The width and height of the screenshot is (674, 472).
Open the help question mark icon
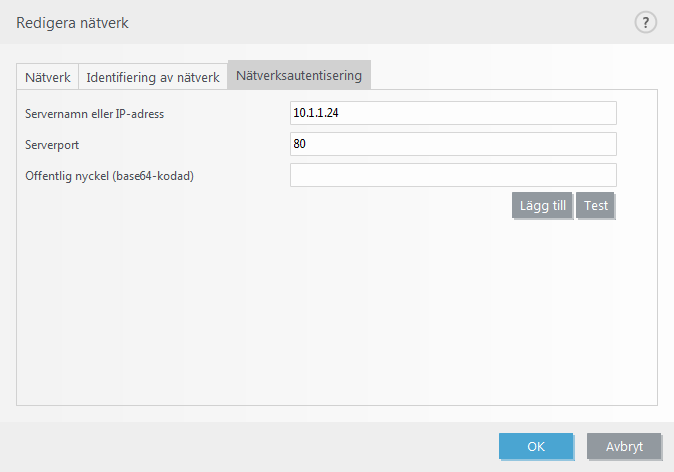(645, 22)
